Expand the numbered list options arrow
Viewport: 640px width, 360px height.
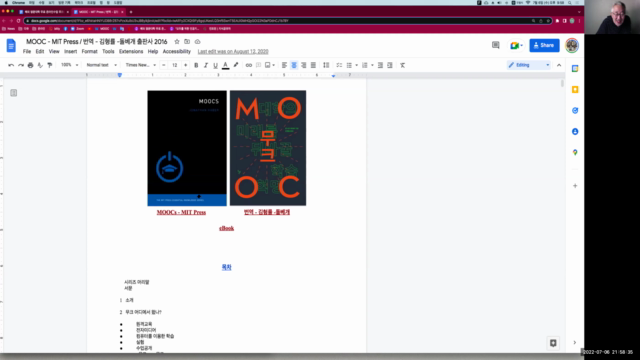point(372,65)
